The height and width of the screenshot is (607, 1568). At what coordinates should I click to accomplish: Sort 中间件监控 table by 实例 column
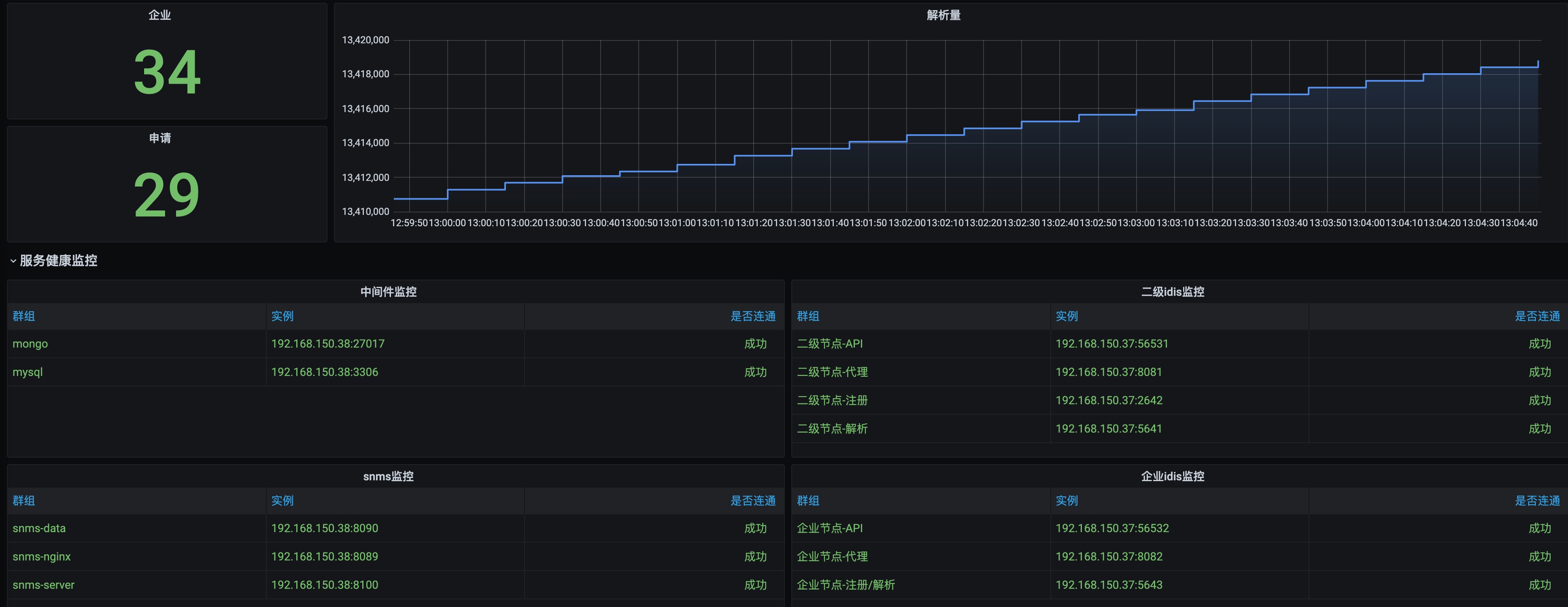283,316
